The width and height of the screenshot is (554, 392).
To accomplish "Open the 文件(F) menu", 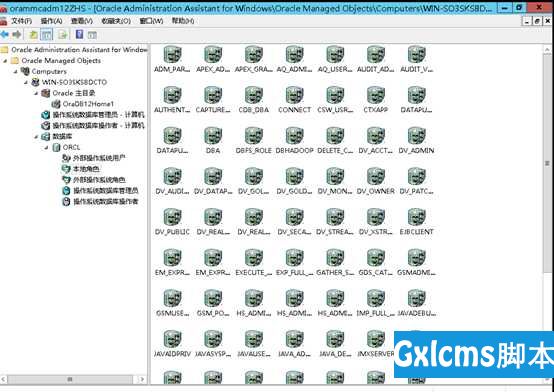I will (21, 21).
